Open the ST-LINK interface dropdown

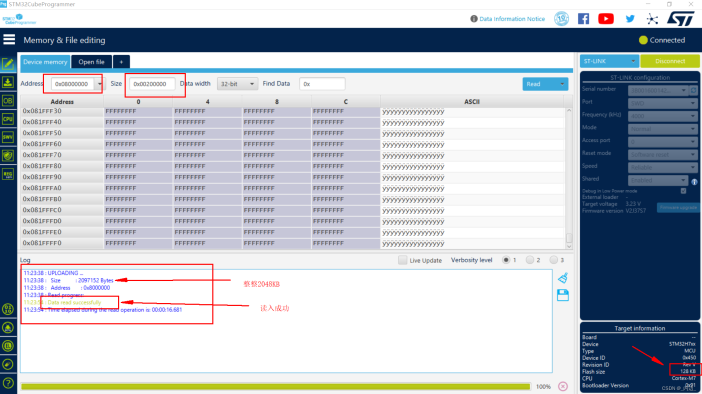(609, 61)
